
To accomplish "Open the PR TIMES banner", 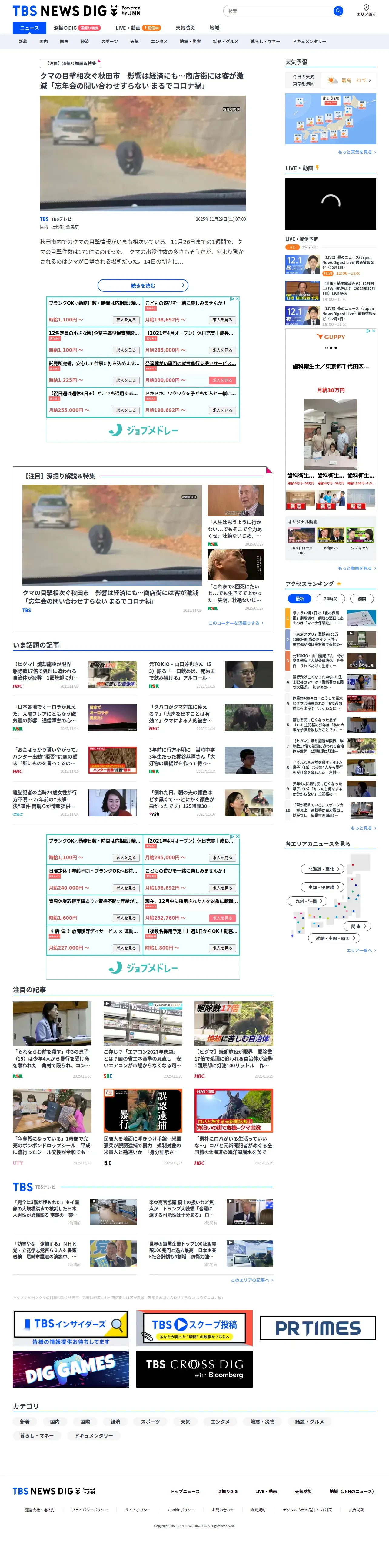I will coord(318,1328).
